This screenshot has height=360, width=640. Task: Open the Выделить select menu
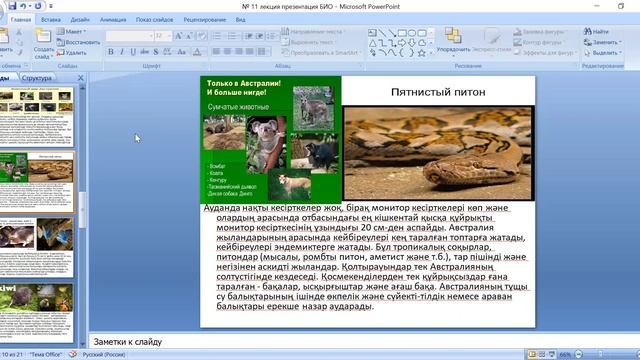pyautogui.click(x=602, y=53)
